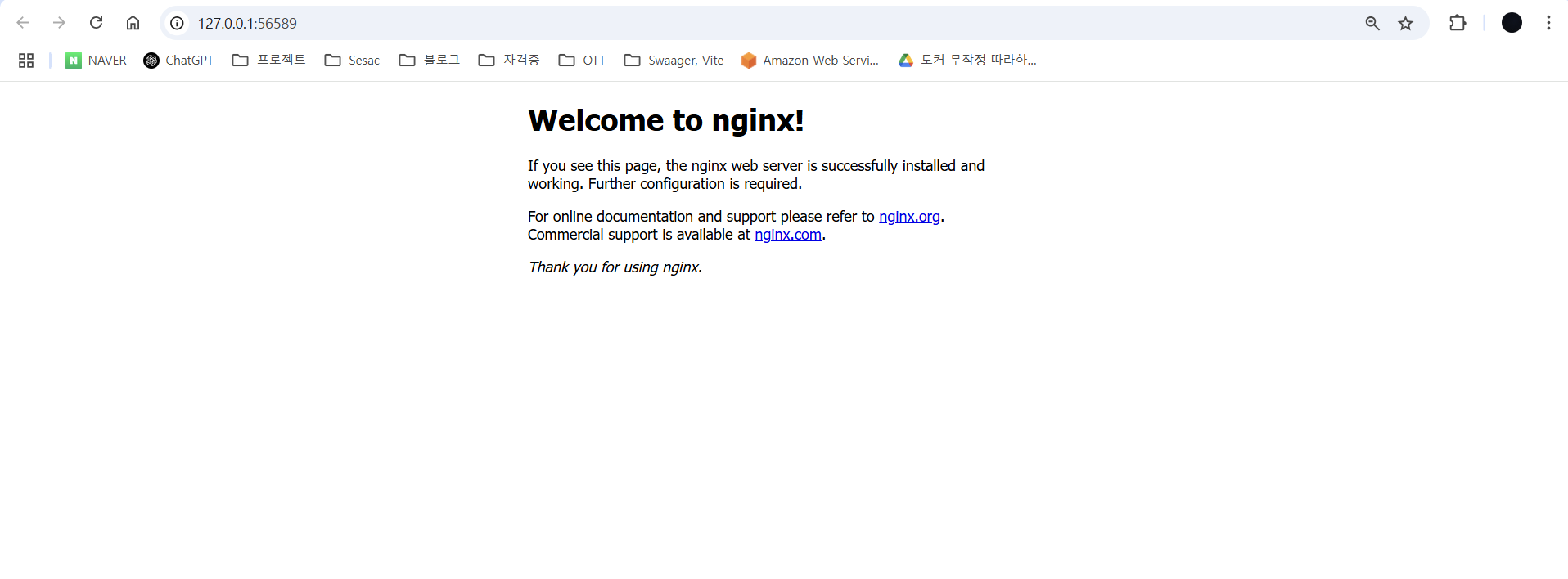Image resolution: width=1568 pixels, height=579 pixels.
Task: Open the 블로그 bookmark folder
Action: click(429, 61)
